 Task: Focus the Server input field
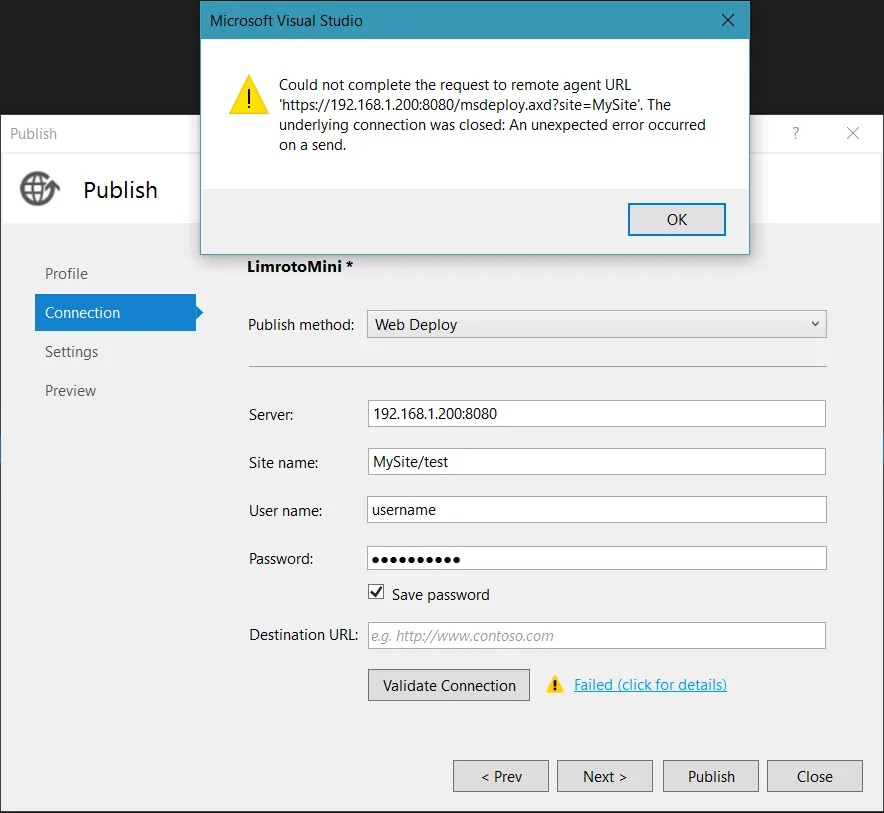596,414
